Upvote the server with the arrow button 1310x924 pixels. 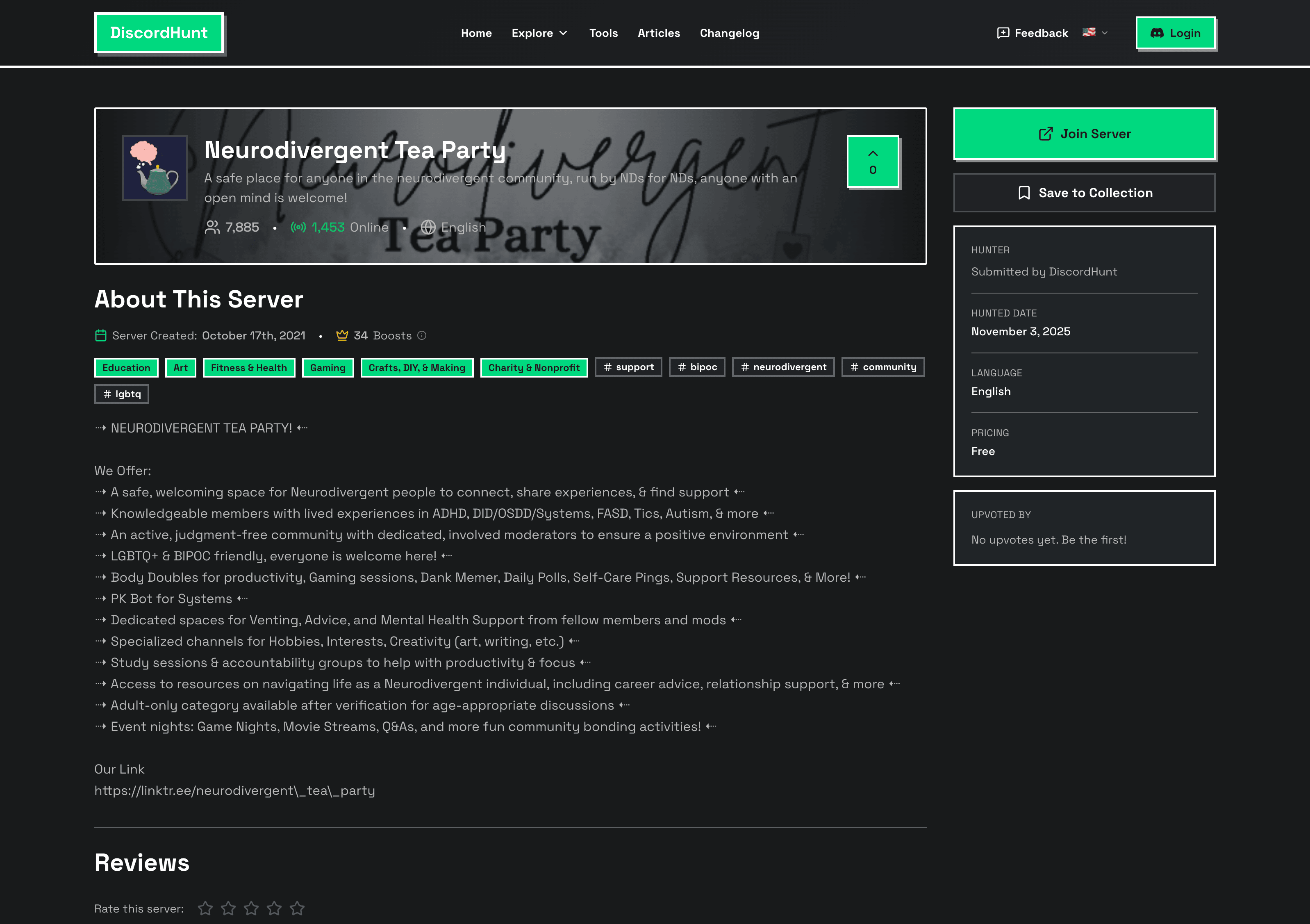pos(872,162)
